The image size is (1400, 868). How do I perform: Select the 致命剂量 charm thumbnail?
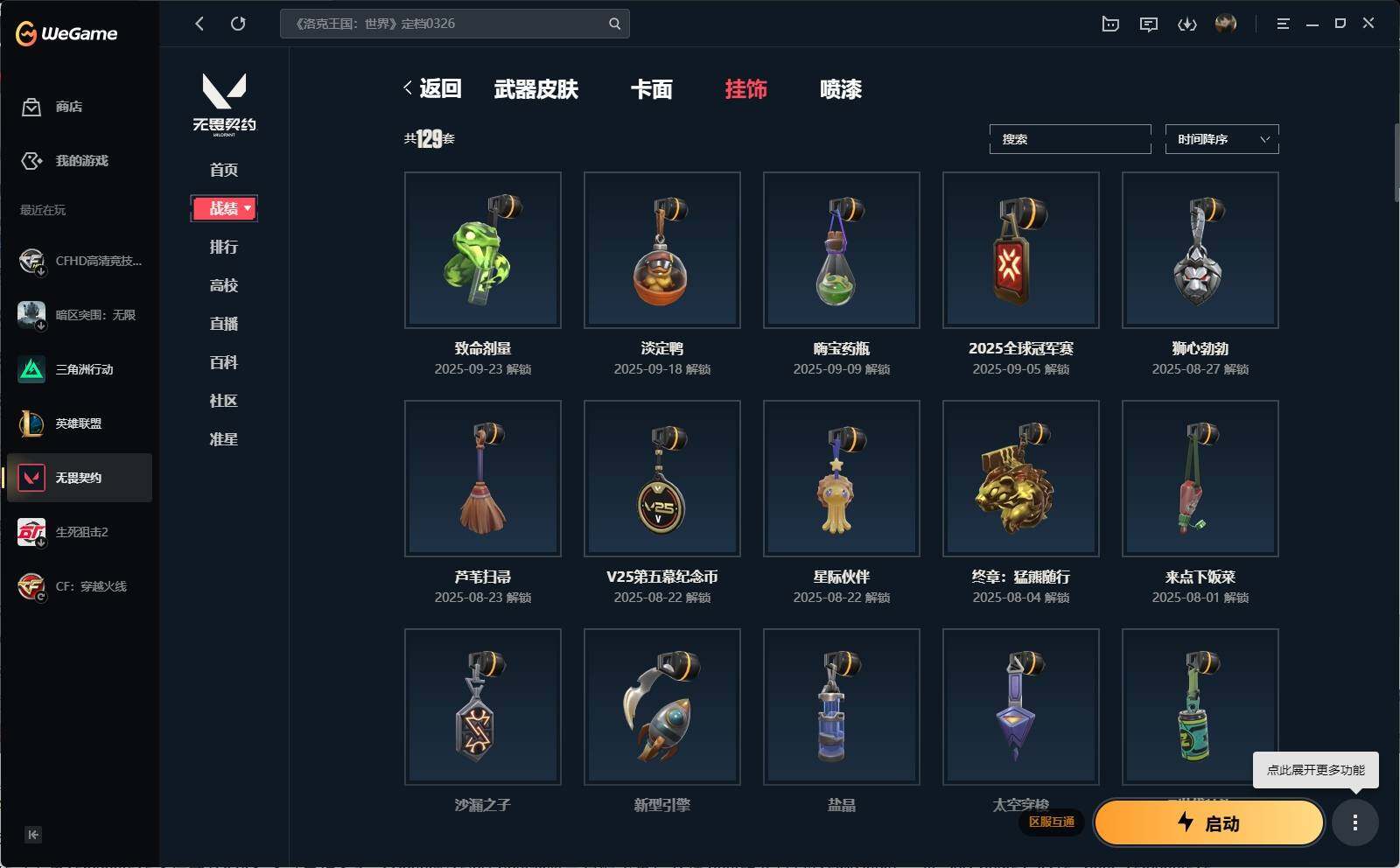pyautogui.click(x=483, y=250)
